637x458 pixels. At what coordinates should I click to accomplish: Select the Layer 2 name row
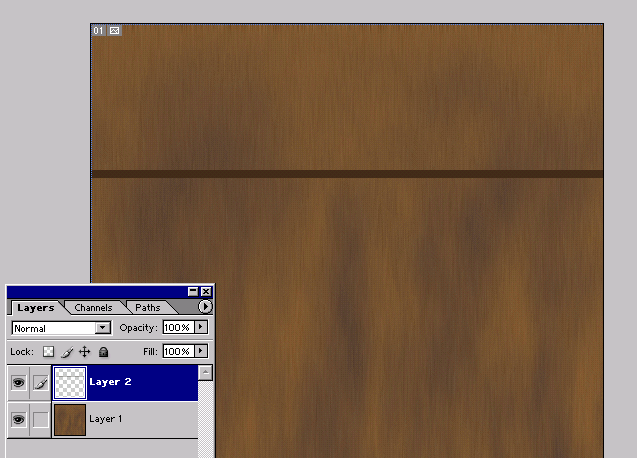pyautogui.click(x=125, y=382)
